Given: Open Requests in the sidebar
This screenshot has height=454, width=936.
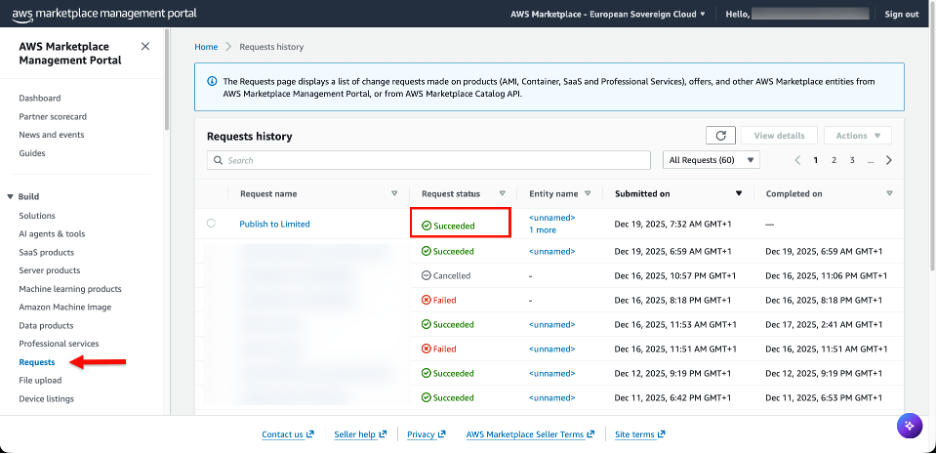Looking at the screenshot, I should pos(37,362).
